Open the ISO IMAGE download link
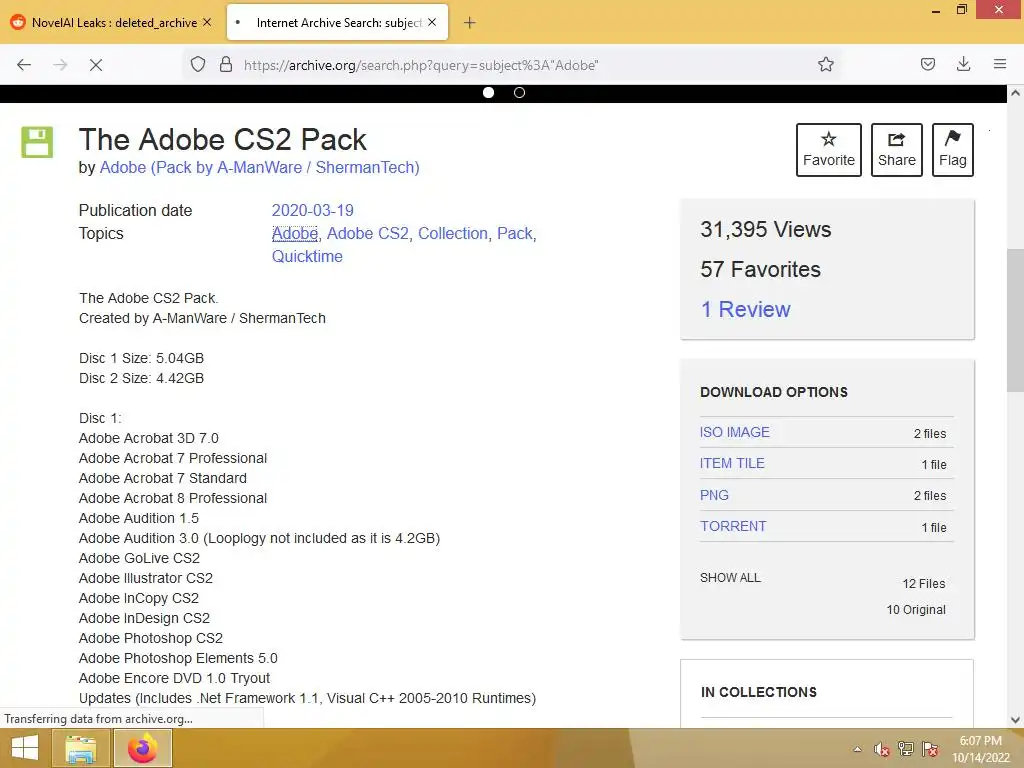1024x768 pixels. point(735,432)
